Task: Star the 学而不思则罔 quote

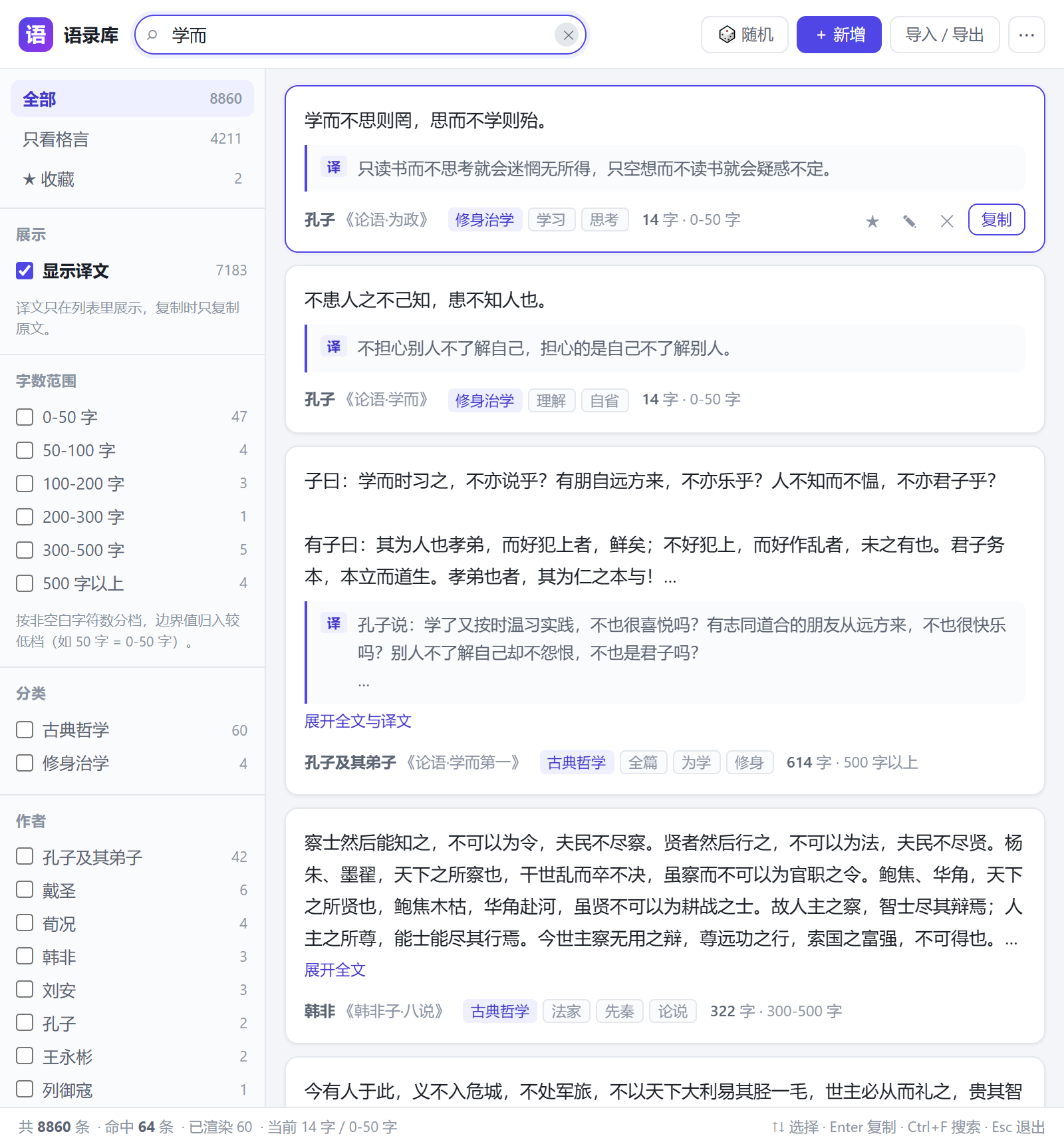Action: 872,221
